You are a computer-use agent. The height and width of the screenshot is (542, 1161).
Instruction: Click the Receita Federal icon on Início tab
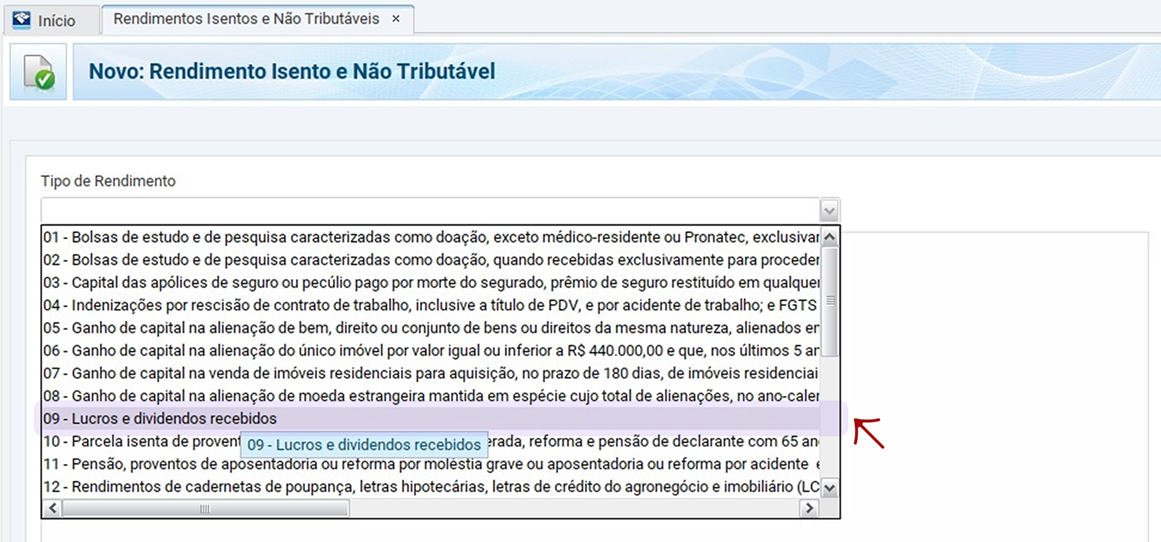point(21,20)
